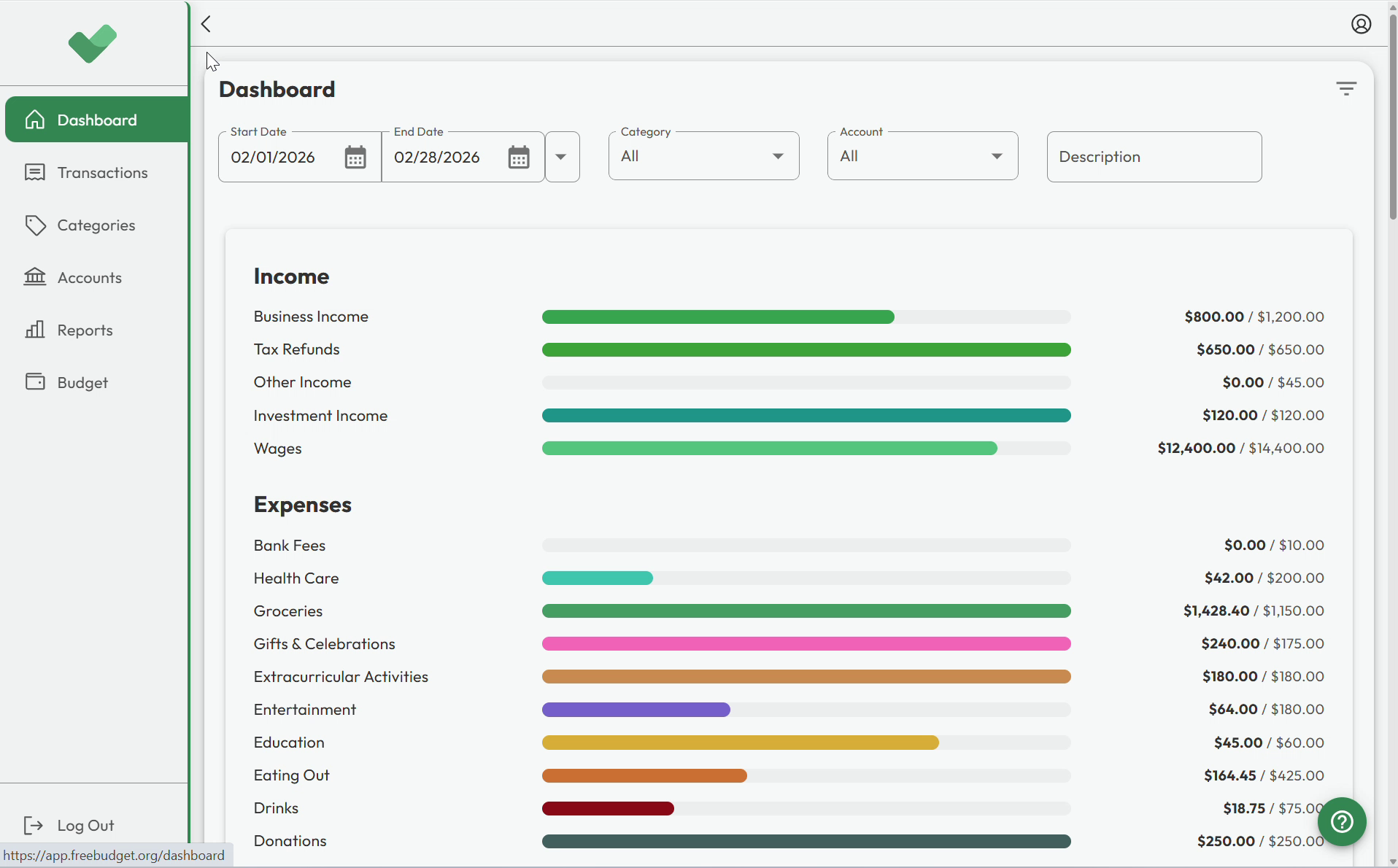1398x868 pixels.
Task: Select the Categories tag icon in sidebar
Action: click(x=35, y=225)
